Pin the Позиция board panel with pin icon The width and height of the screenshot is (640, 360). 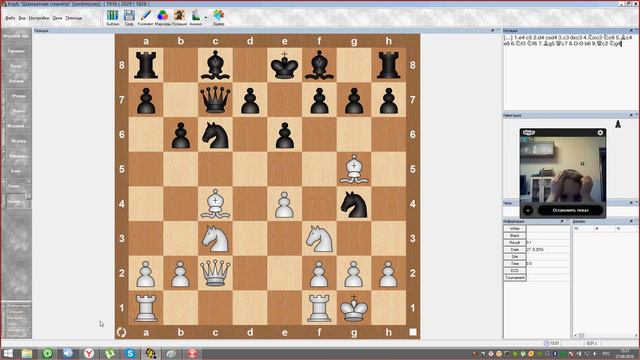click(x=492, y=31)
